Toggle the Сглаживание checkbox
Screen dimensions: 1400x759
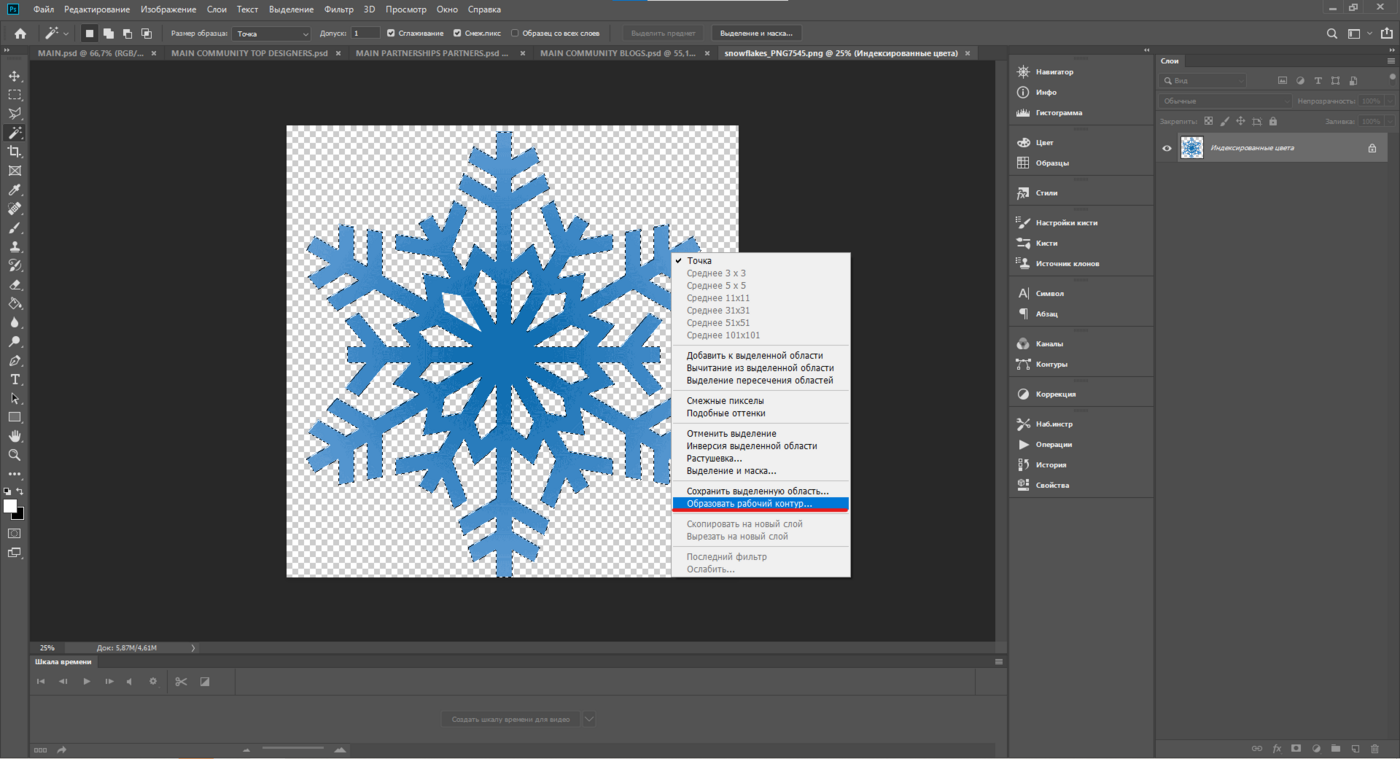[x=391, y=33]
